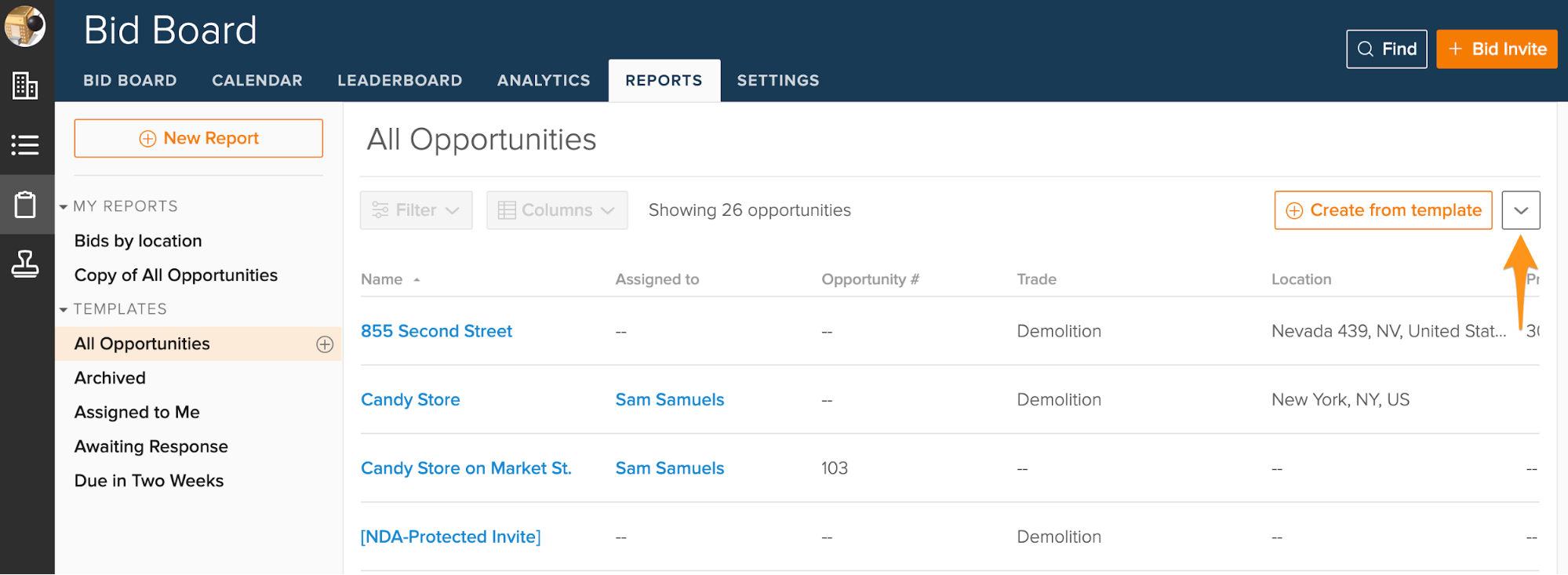Select the Awaiting Response template
Screen dimensions: 1568x575
tap(151, 446)
